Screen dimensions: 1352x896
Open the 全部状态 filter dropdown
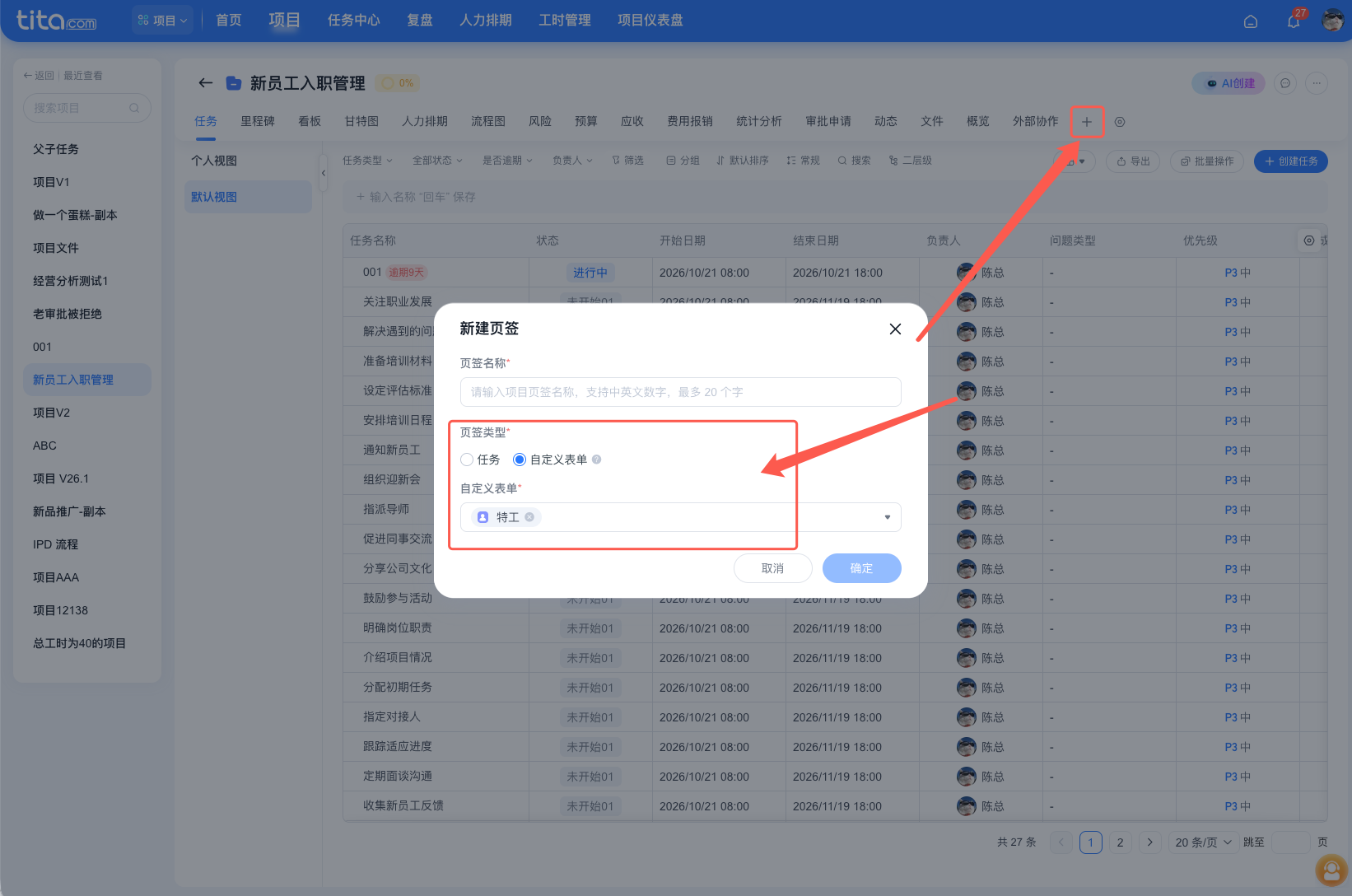437,161
